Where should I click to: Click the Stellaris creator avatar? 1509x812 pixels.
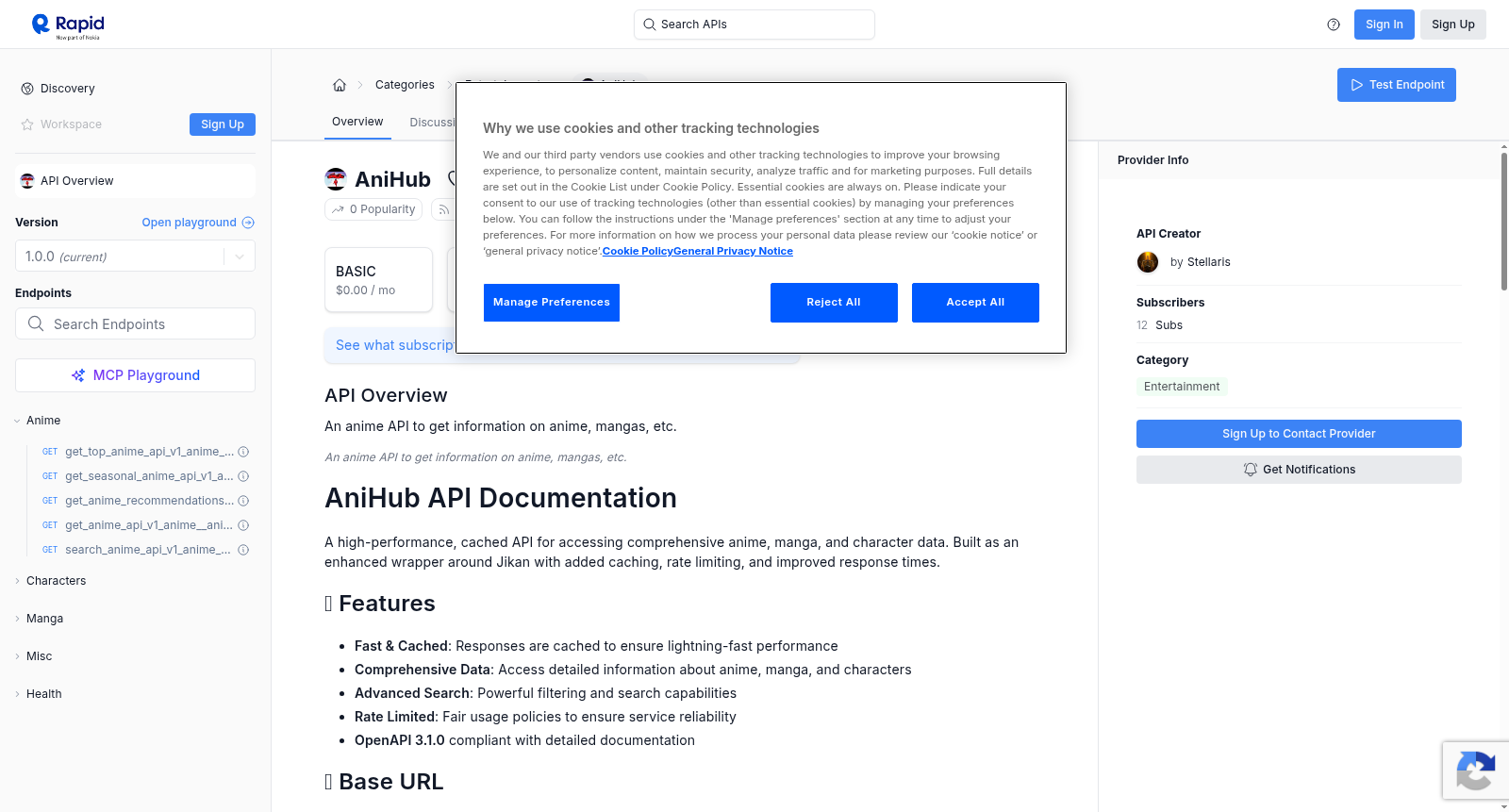click(x=1148, y=262)
